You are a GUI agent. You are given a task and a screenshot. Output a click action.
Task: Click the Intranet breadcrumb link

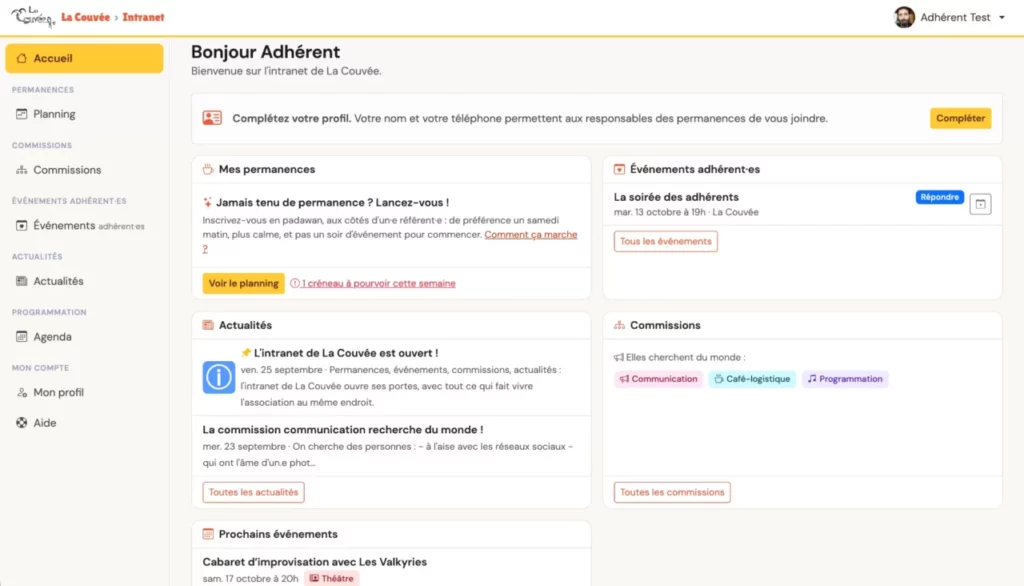(x=143, y=18)
